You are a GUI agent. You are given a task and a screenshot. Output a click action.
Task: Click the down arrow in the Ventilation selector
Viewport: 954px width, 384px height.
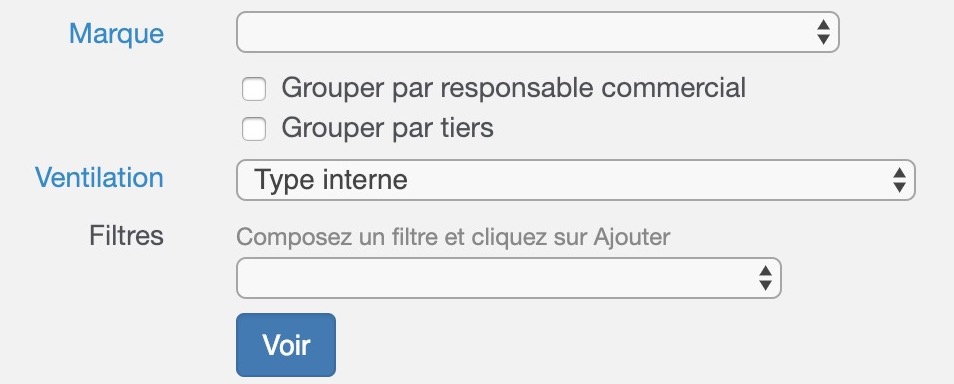click(899, 187)
